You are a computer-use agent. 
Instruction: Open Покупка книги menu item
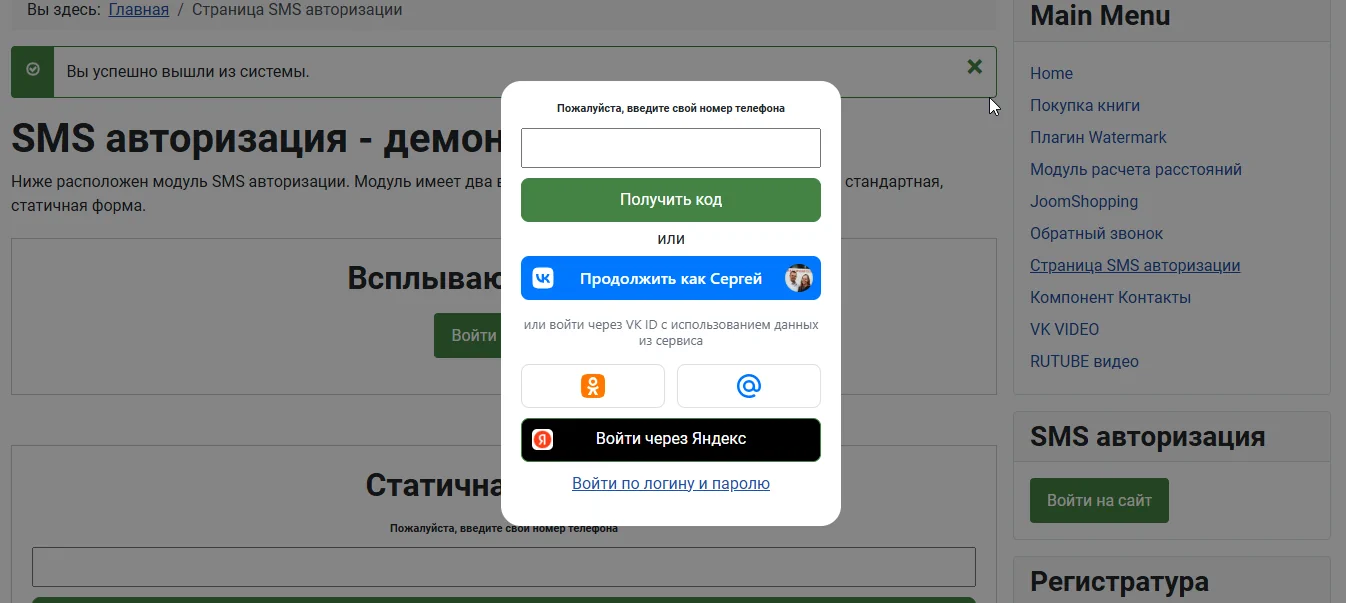(x=1085, y=105)
